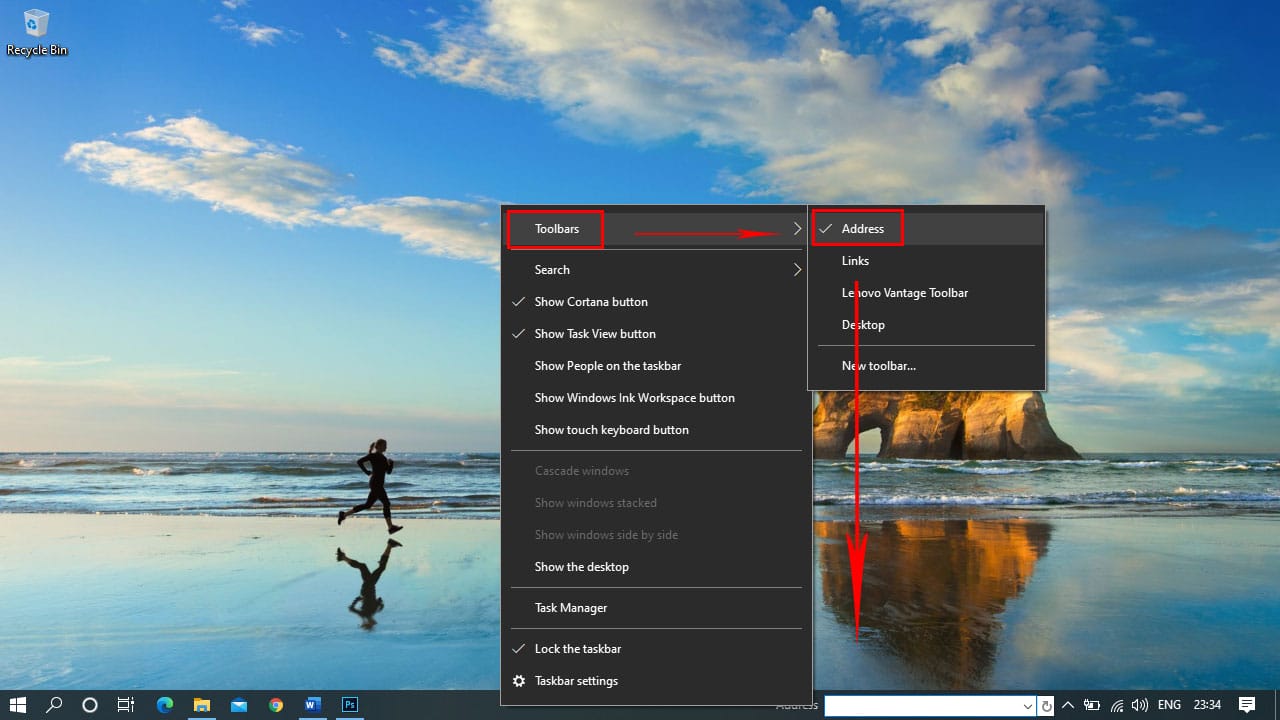1280x720 pixels.
Task: Launch Photoshop from the taskbar
Action: (x=350, y=705)
